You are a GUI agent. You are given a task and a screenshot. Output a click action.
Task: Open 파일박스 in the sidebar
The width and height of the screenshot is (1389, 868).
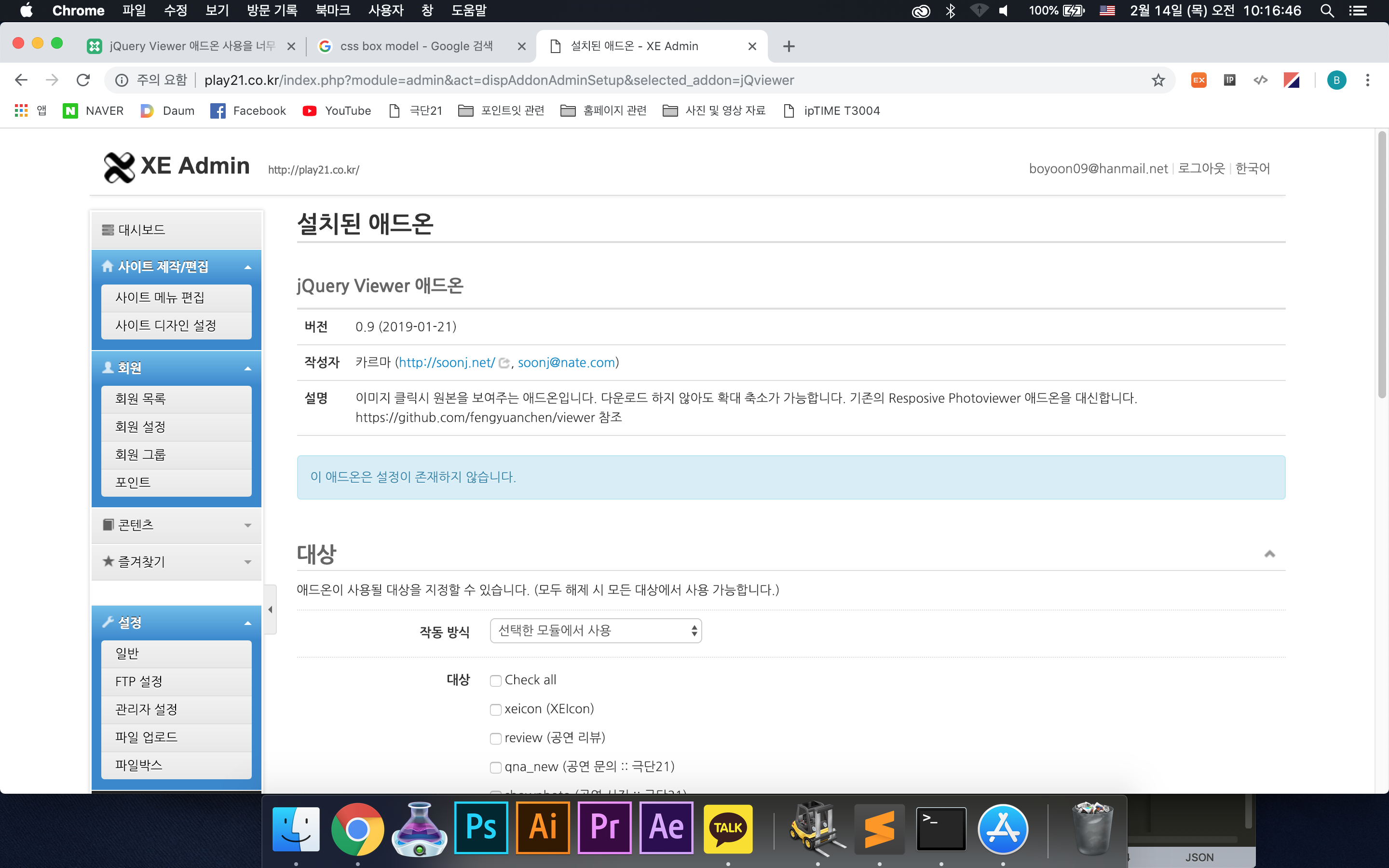point(177,765)
